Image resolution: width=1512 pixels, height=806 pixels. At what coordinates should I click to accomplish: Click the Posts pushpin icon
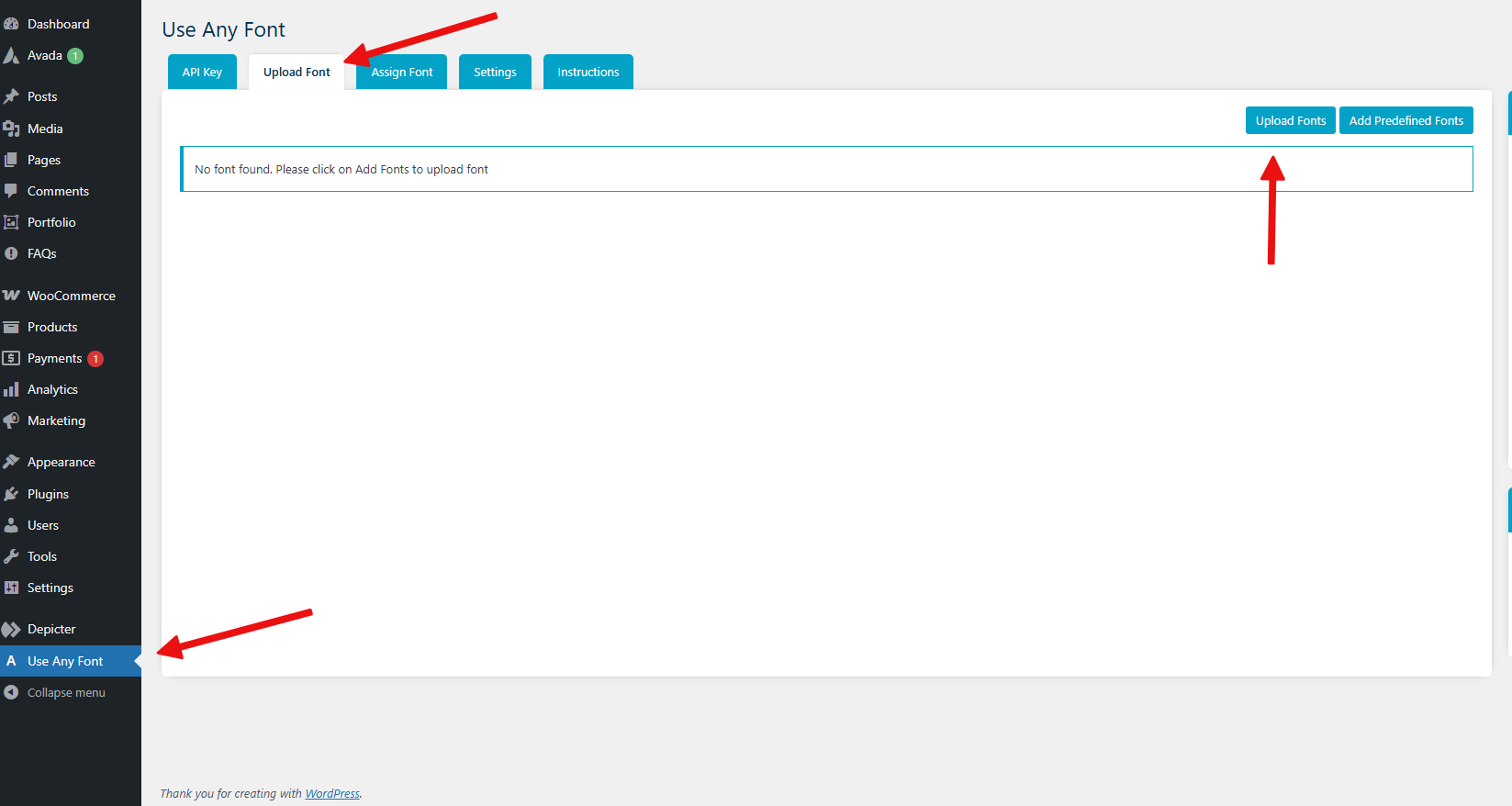tap(11, 96)
